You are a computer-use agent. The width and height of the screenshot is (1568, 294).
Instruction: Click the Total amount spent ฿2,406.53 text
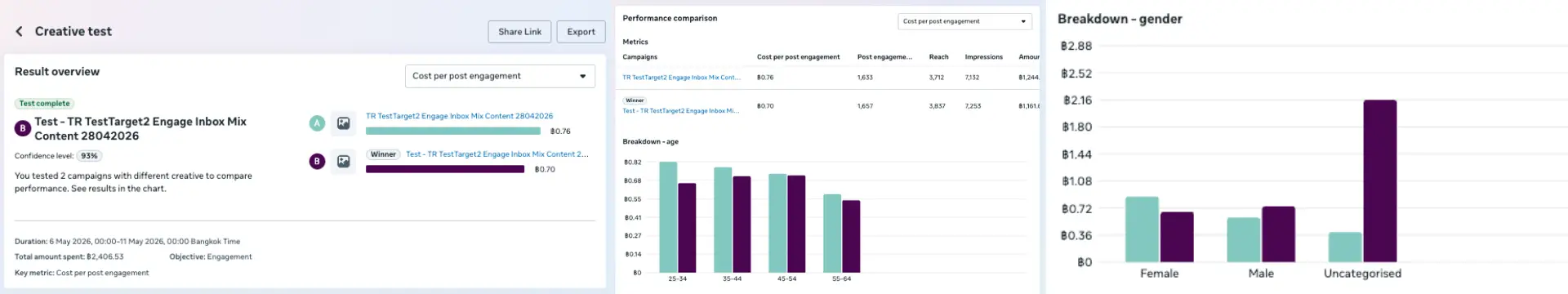tap(69, 256)
